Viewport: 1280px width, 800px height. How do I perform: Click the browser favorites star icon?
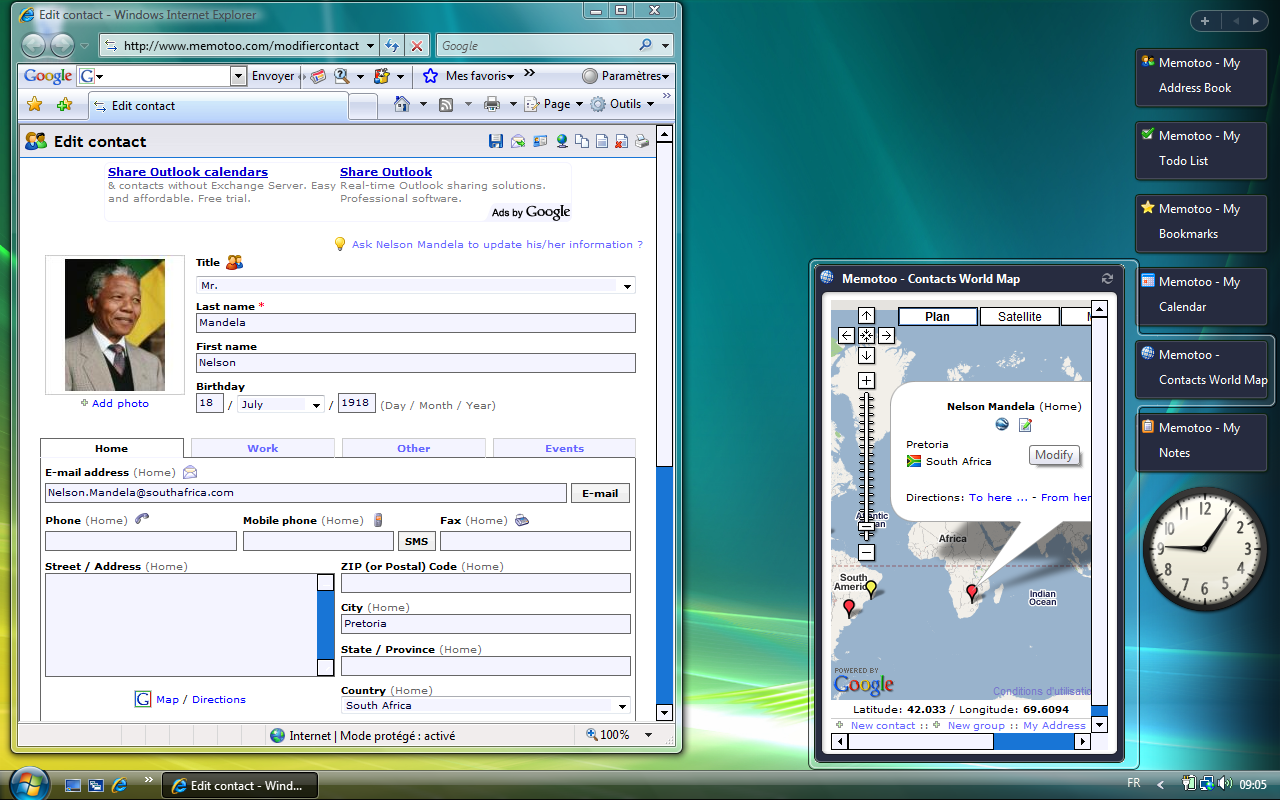point(34,104)
